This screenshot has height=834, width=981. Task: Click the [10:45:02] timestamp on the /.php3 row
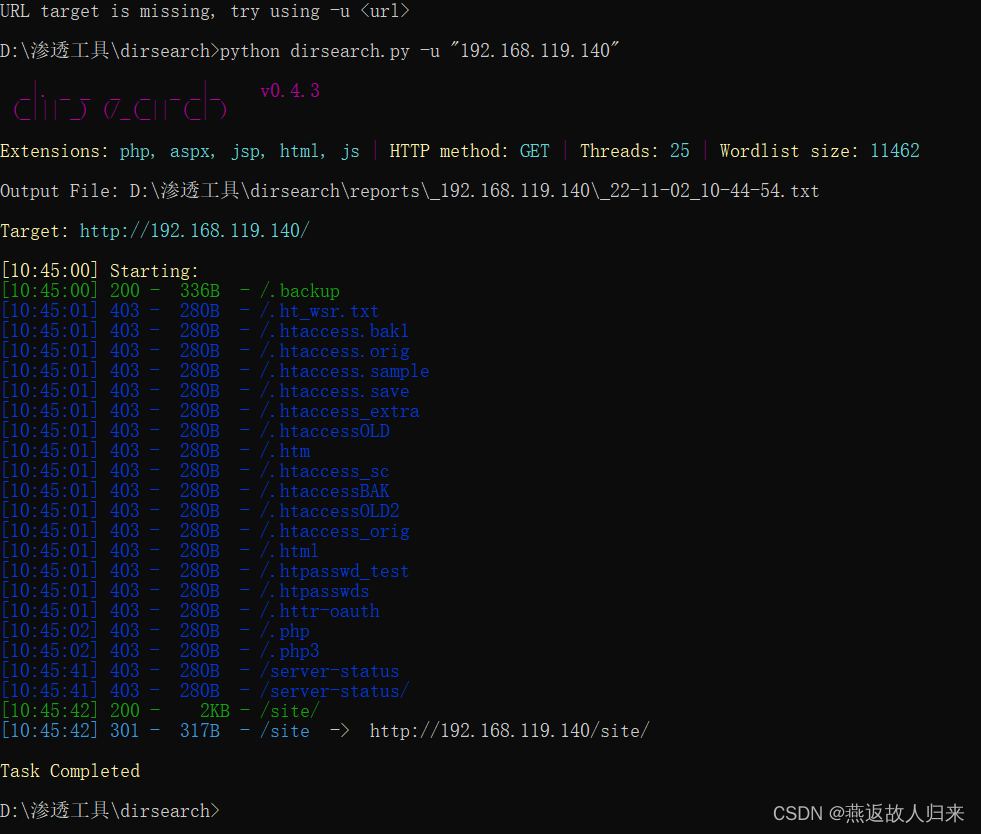point(49,651)
